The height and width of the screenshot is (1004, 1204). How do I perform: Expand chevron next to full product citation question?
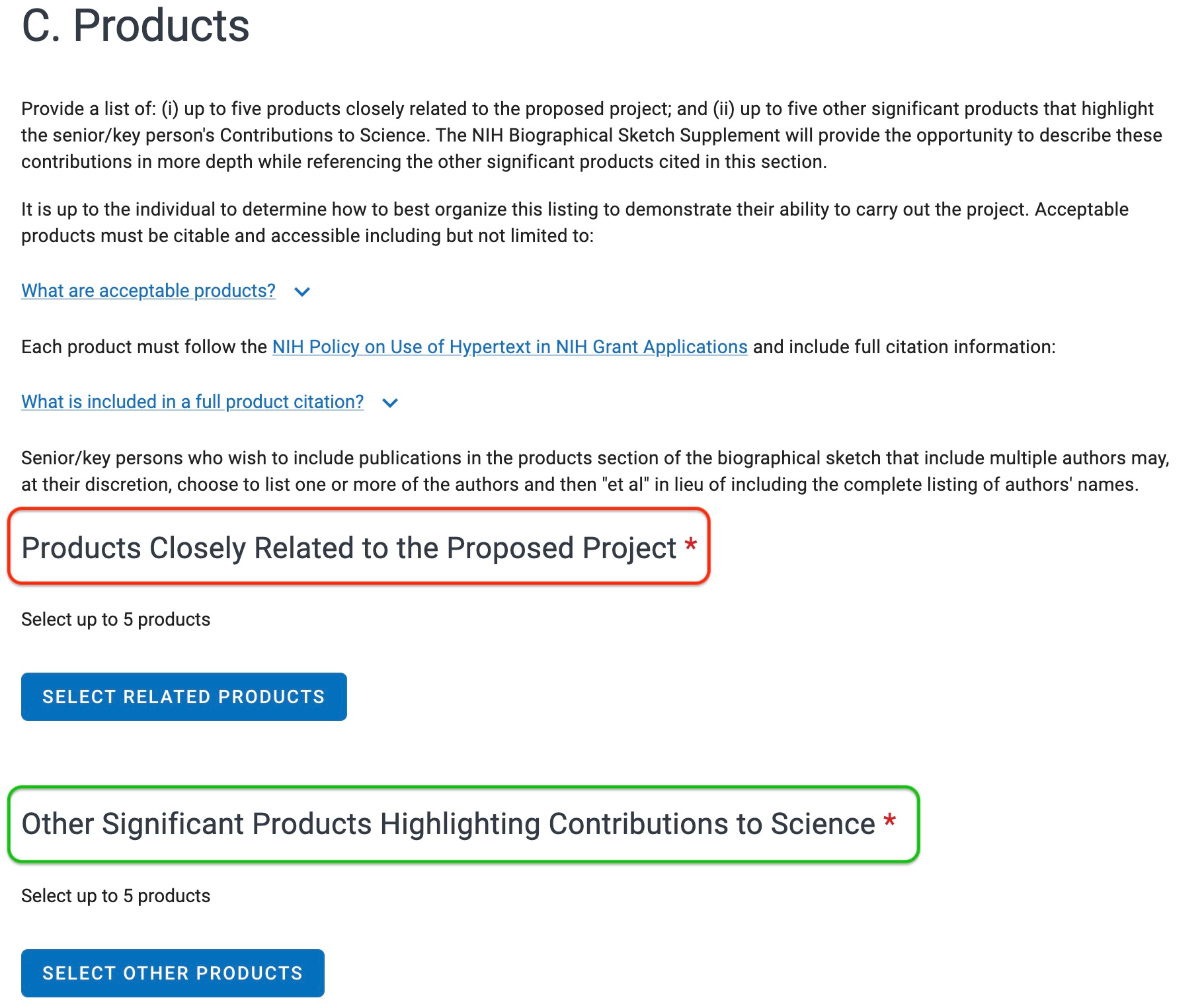point(390,403)
